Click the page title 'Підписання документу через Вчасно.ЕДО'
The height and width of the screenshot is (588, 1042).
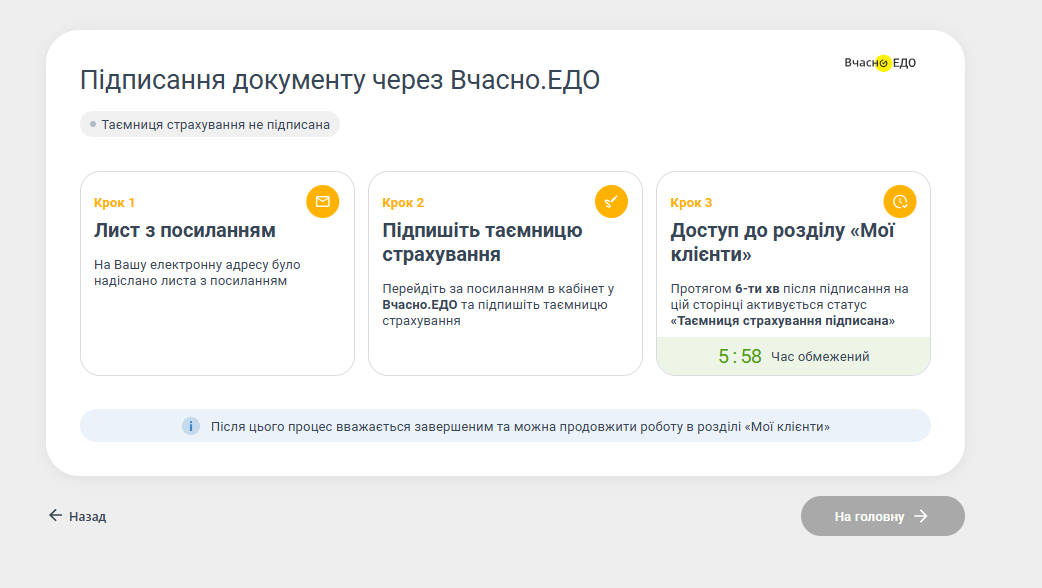click(340, 80)
